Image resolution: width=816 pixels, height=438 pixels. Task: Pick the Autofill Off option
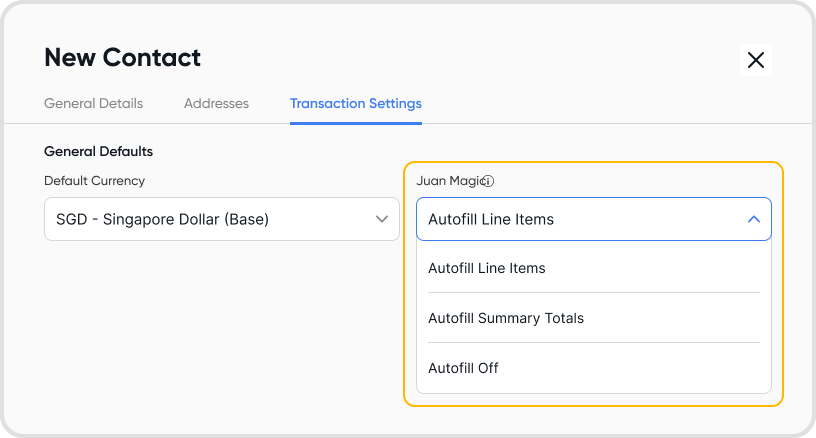pos(463,368)
